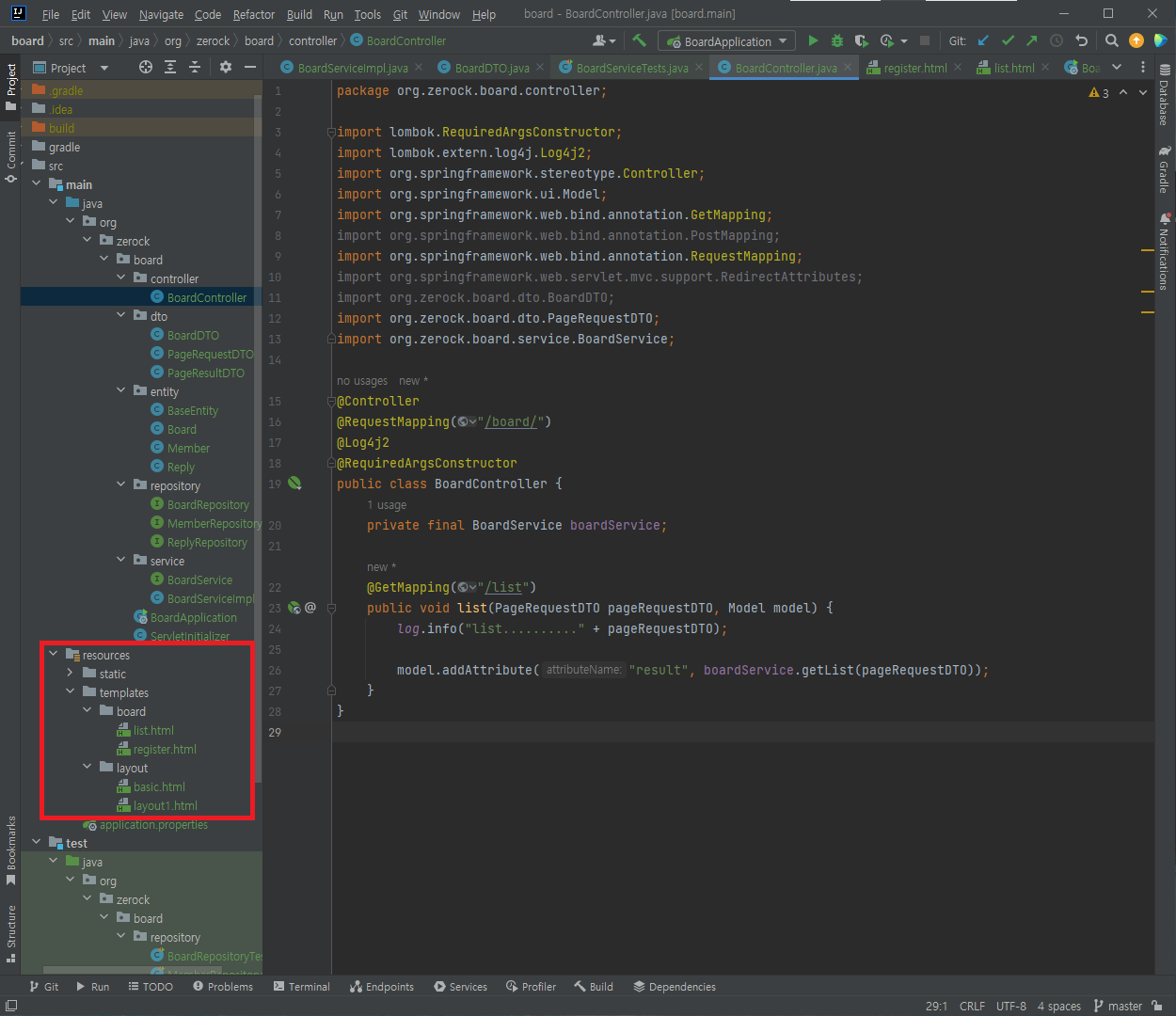Switch to BoardServiceImpl.java tab
Screen dimensions: 1176x1016
(x=353, y=68)
